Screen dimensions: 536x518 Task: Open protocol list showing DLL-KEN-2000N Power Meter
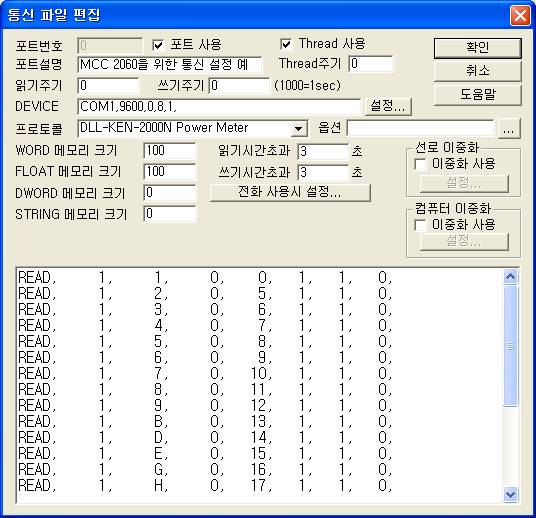click(193, 129)
